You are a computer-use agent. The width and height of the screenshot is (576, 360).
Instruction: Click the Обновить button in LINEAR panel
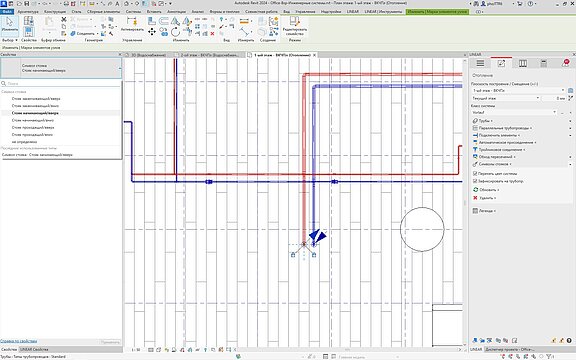click(x=486, y=190)
